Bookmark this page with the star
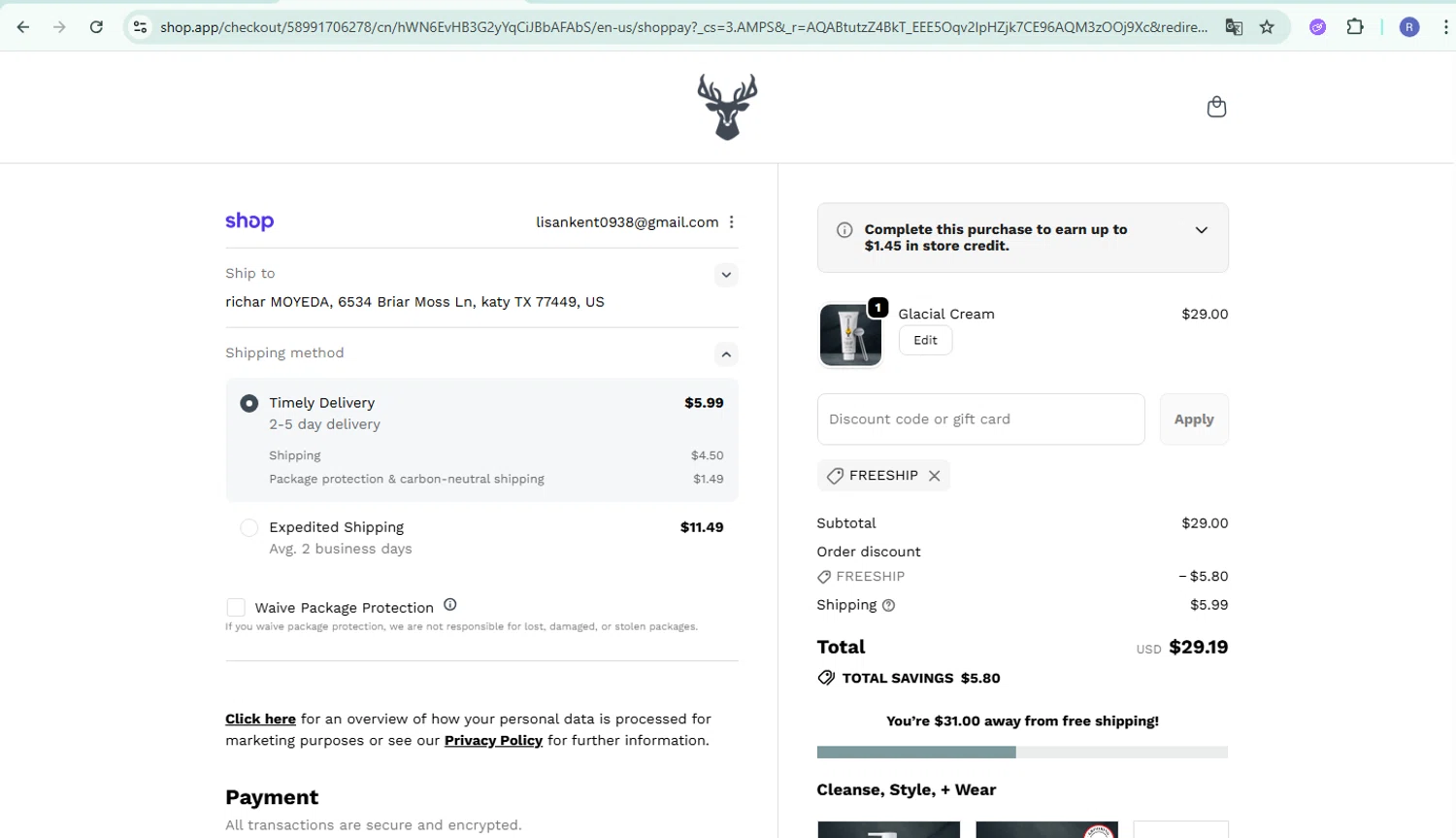The image size is (1456, 838). coord(1267,27)
